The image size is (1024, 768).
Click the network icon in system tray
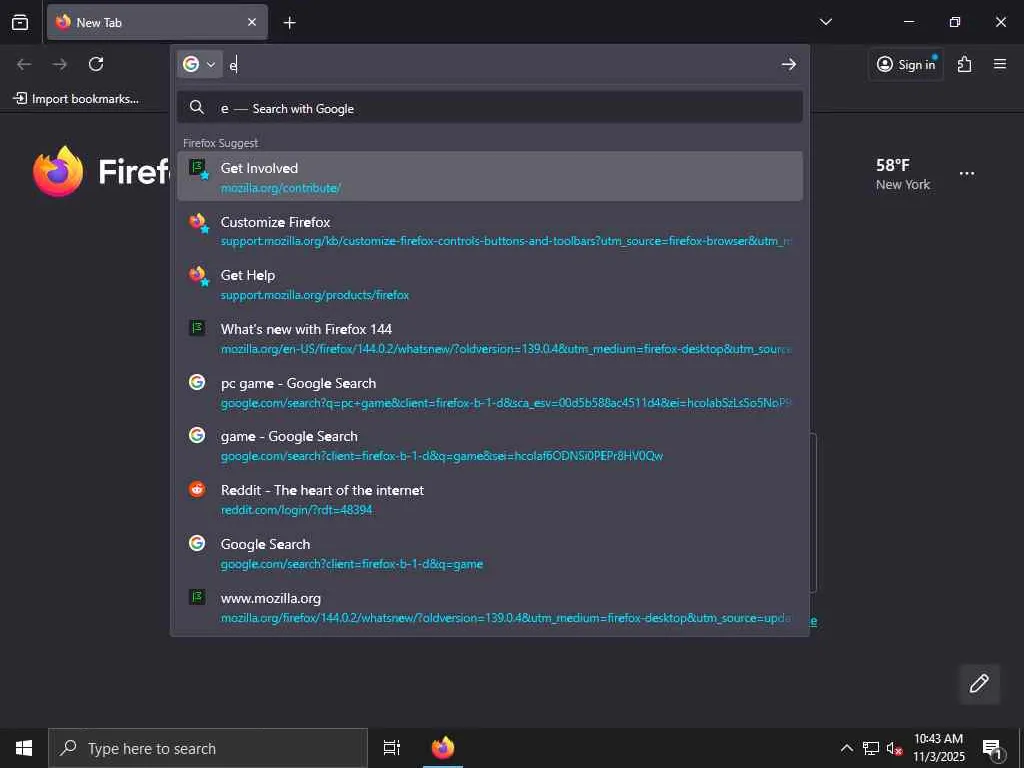[871, 748]
